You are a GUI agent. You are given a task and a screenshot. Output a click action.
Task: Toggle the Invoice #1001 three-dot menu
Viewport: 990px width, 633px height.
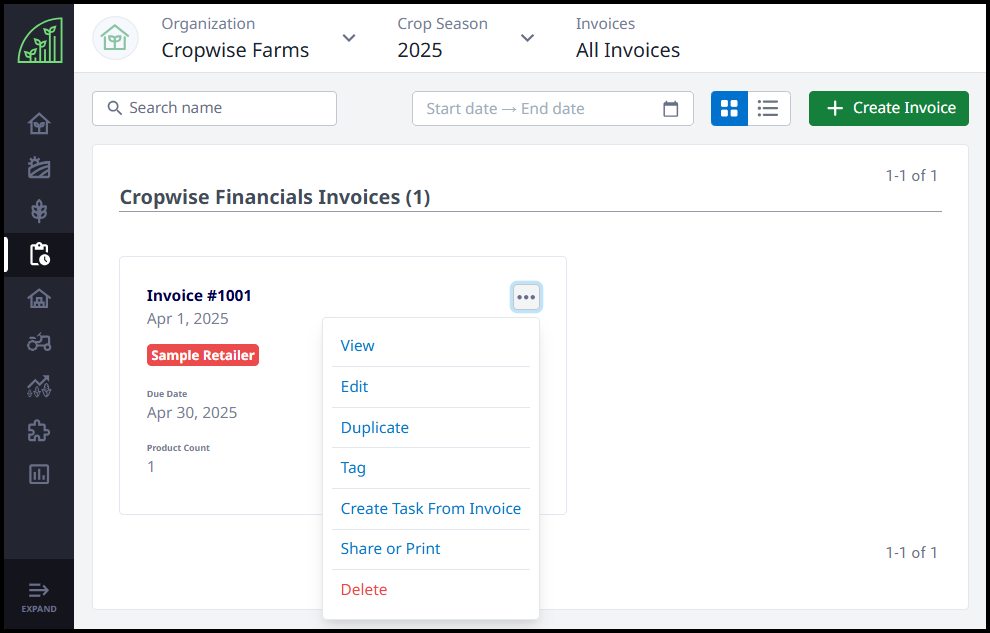tap(526, 297)
